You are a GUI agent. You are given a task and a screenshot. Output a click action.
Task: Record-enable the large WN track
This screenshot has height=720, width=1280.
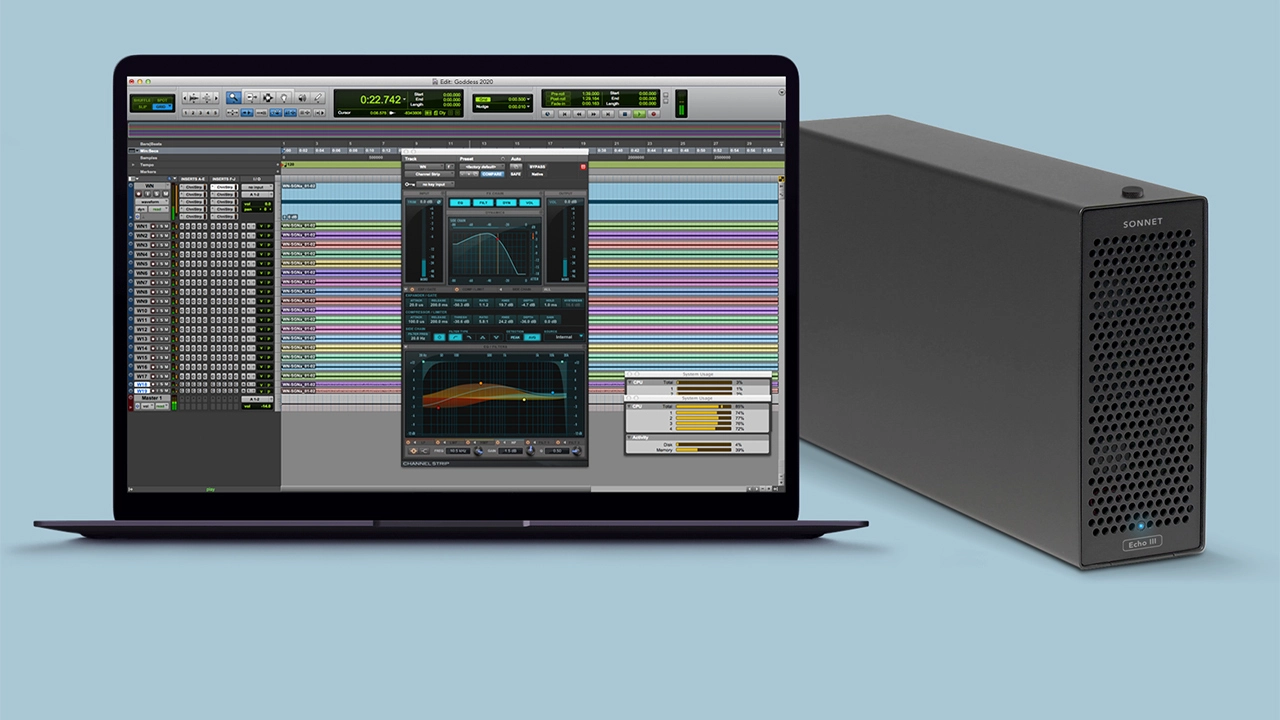point(139,195)
